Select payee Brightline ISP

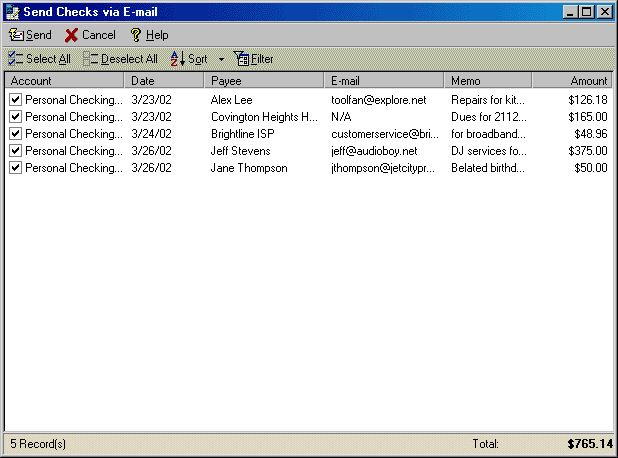click(x=242, y=134)
